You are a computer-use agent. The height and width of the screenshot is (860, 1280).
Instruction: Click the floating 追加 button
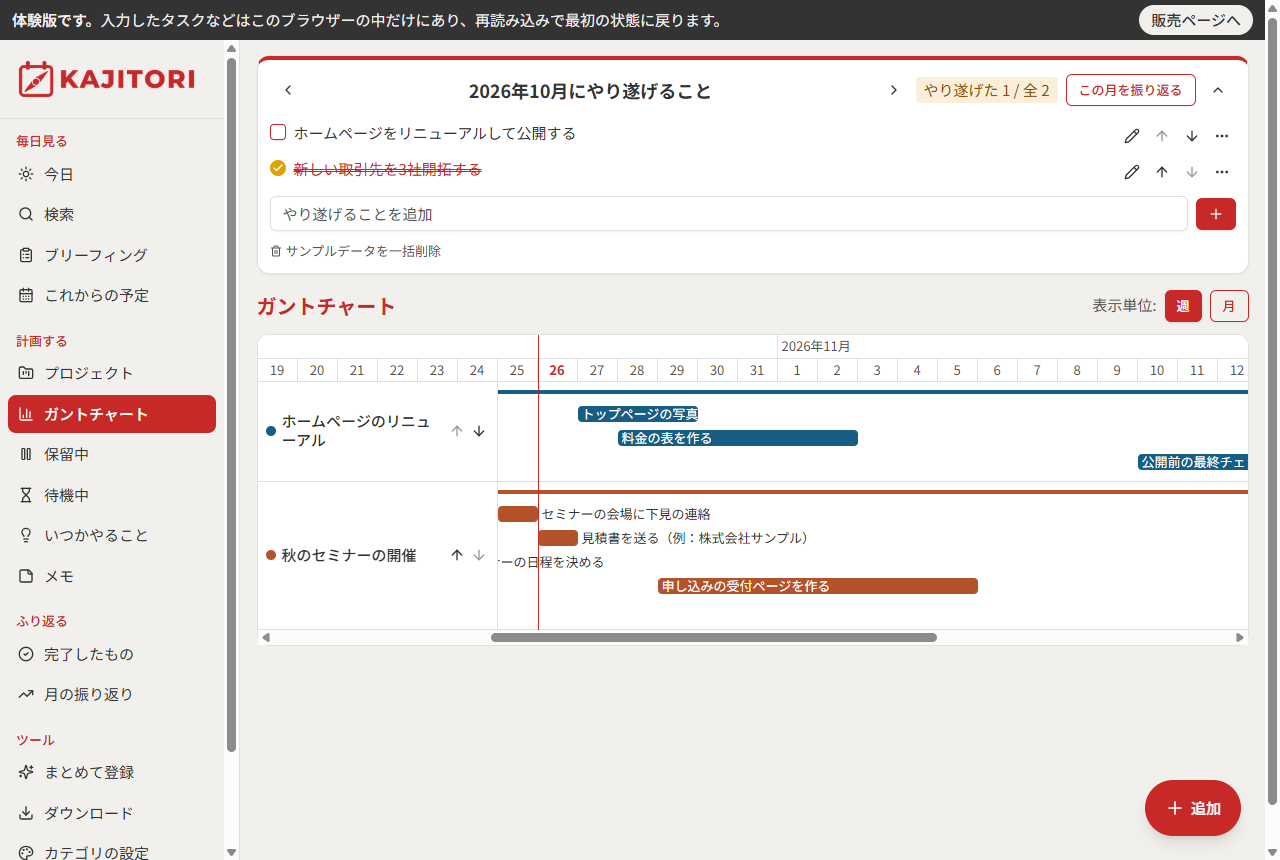pyautogui.click(x=1193, y=808)
